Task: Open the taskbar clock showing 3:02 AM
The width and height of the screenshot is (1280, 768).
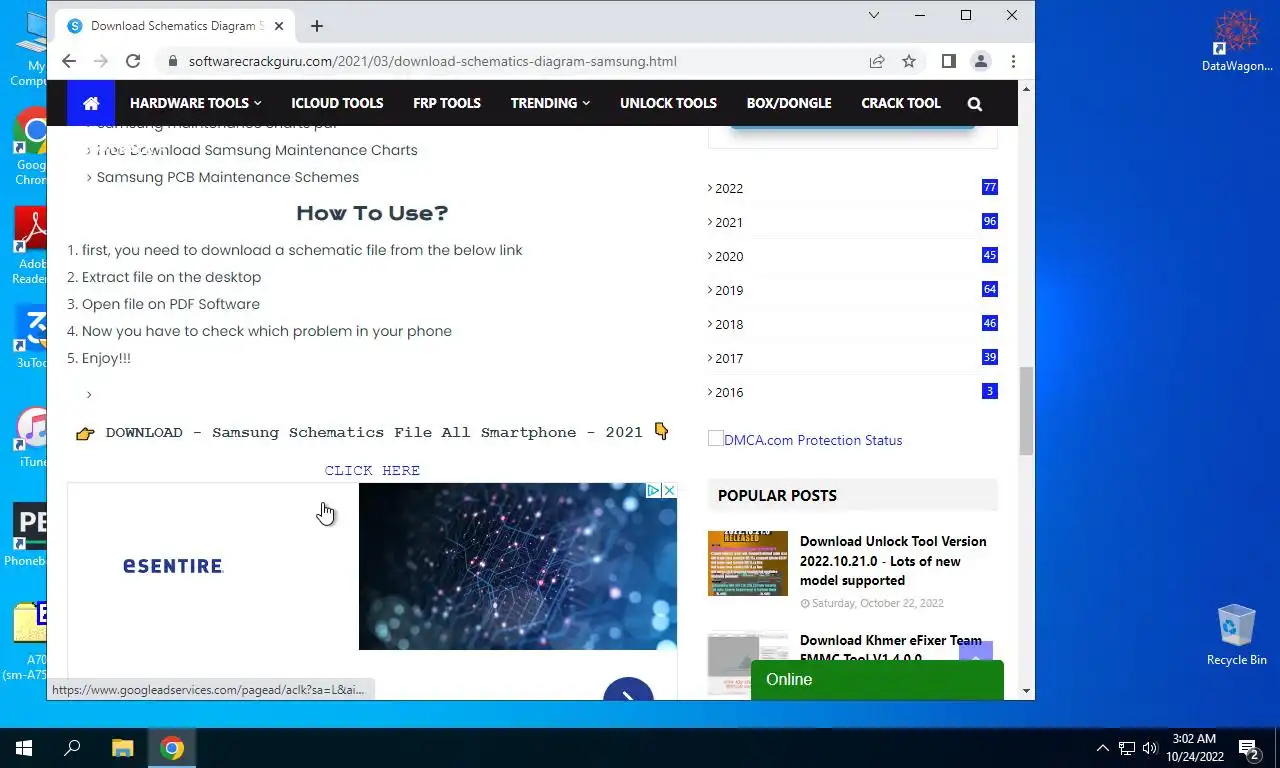Action: [1194, 747]
